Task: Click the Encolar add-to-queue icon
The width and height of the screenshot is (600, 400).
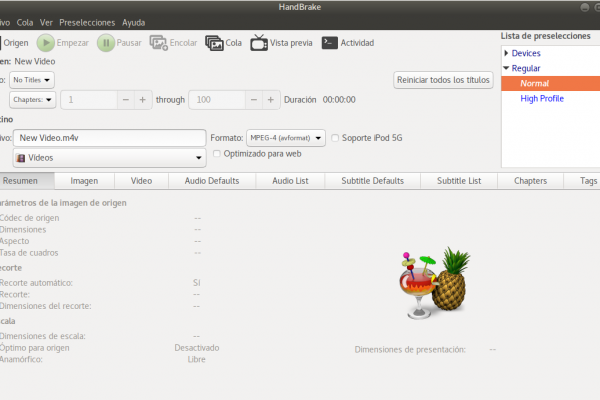Action: pos(158,43)
